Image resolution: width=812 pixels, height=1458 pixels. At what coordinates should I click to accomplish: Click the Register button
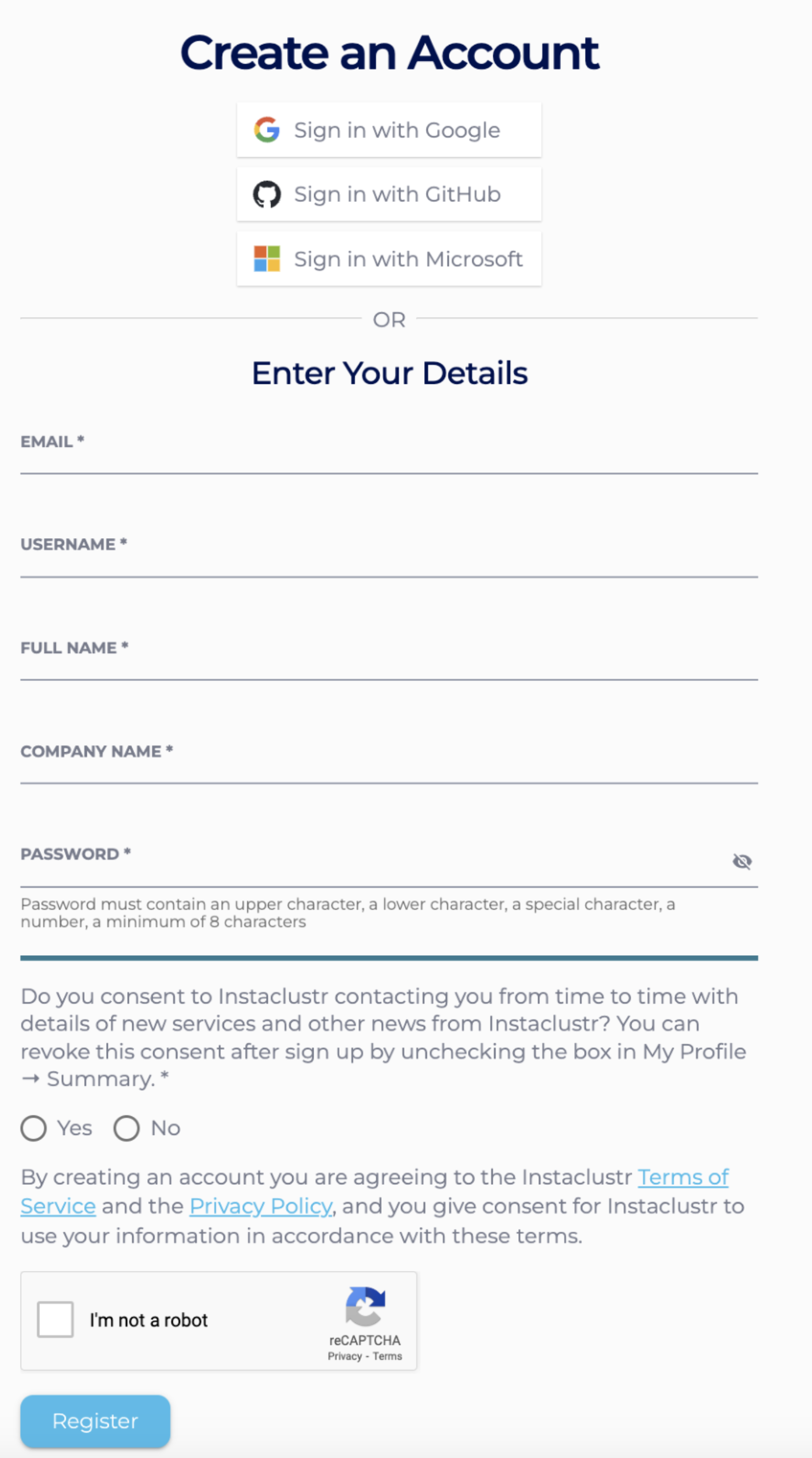pos(95,1420)
